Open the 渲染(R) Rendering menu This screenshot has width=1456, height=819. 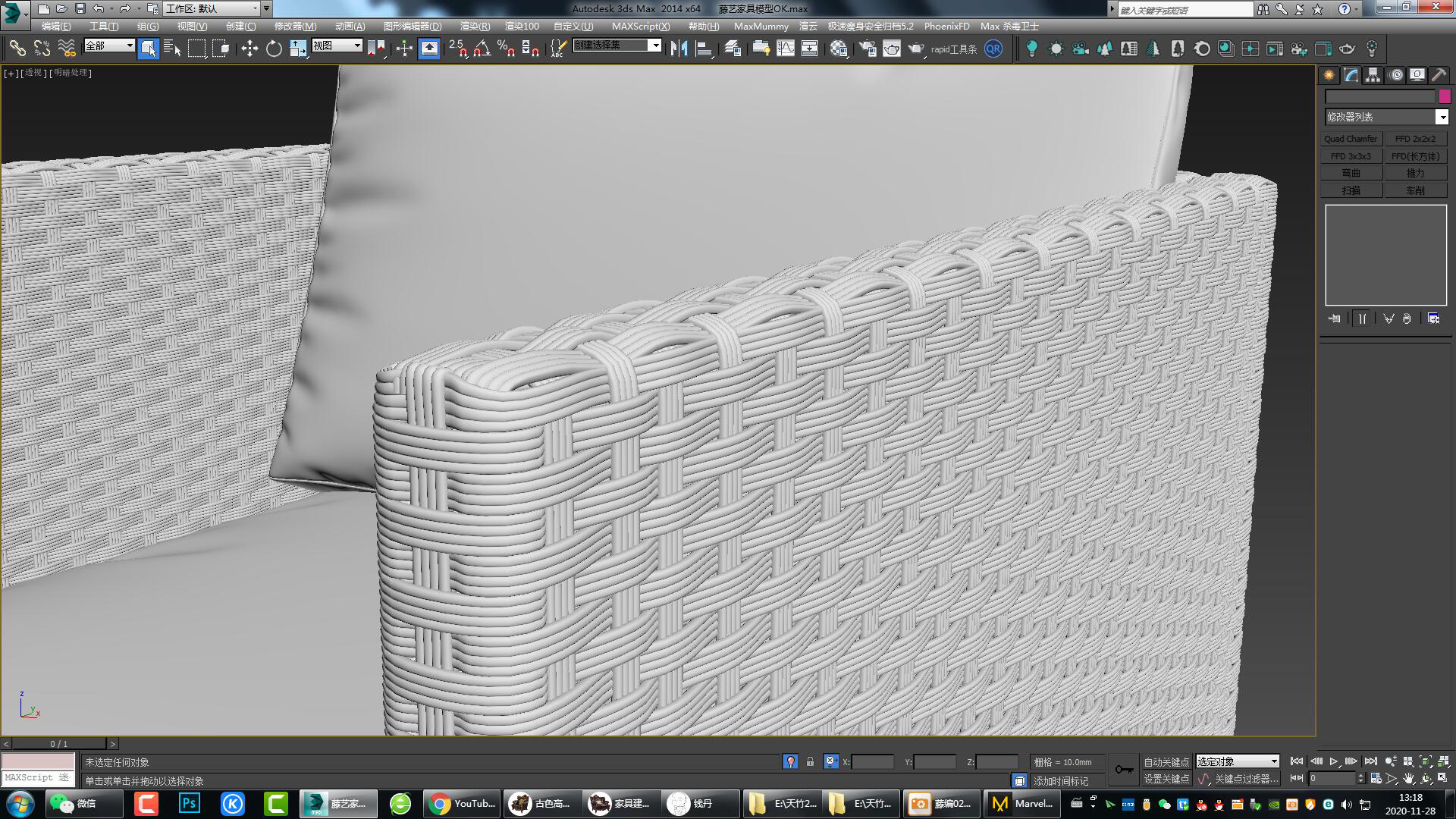point(475,26)
